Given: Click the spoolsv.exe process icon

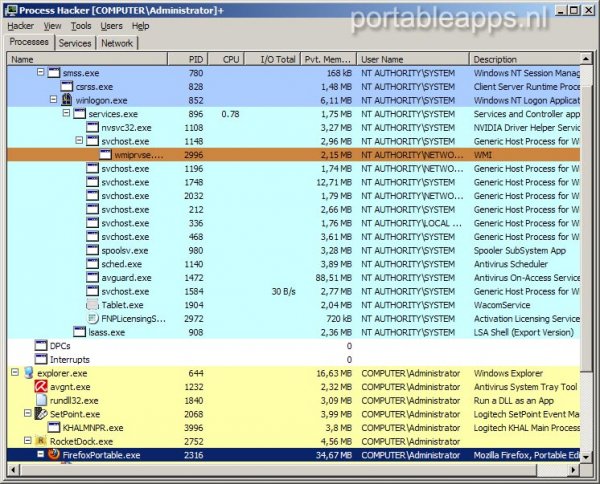Looking at the screenshot, I should pos(92,250).
